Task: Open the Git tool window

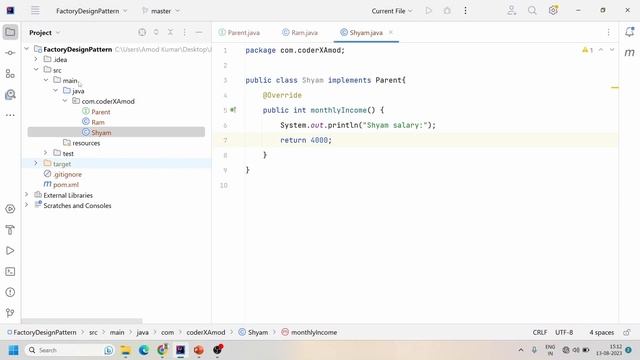Action: coord(10,313)
